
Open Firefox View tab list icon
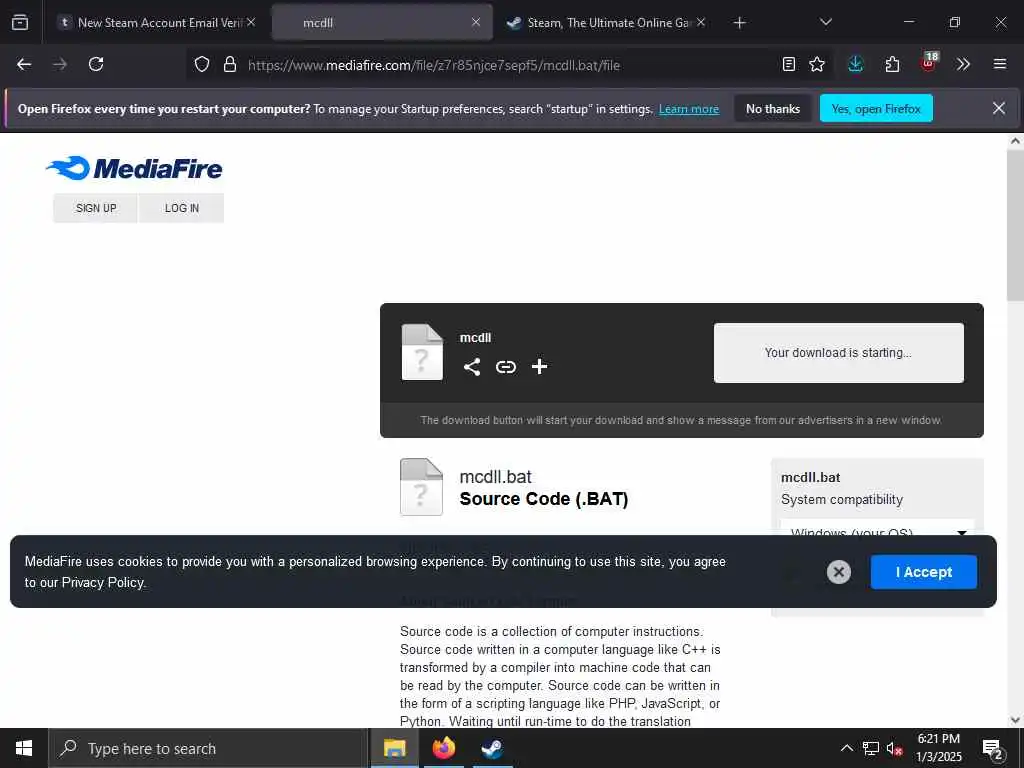[20, 22]
